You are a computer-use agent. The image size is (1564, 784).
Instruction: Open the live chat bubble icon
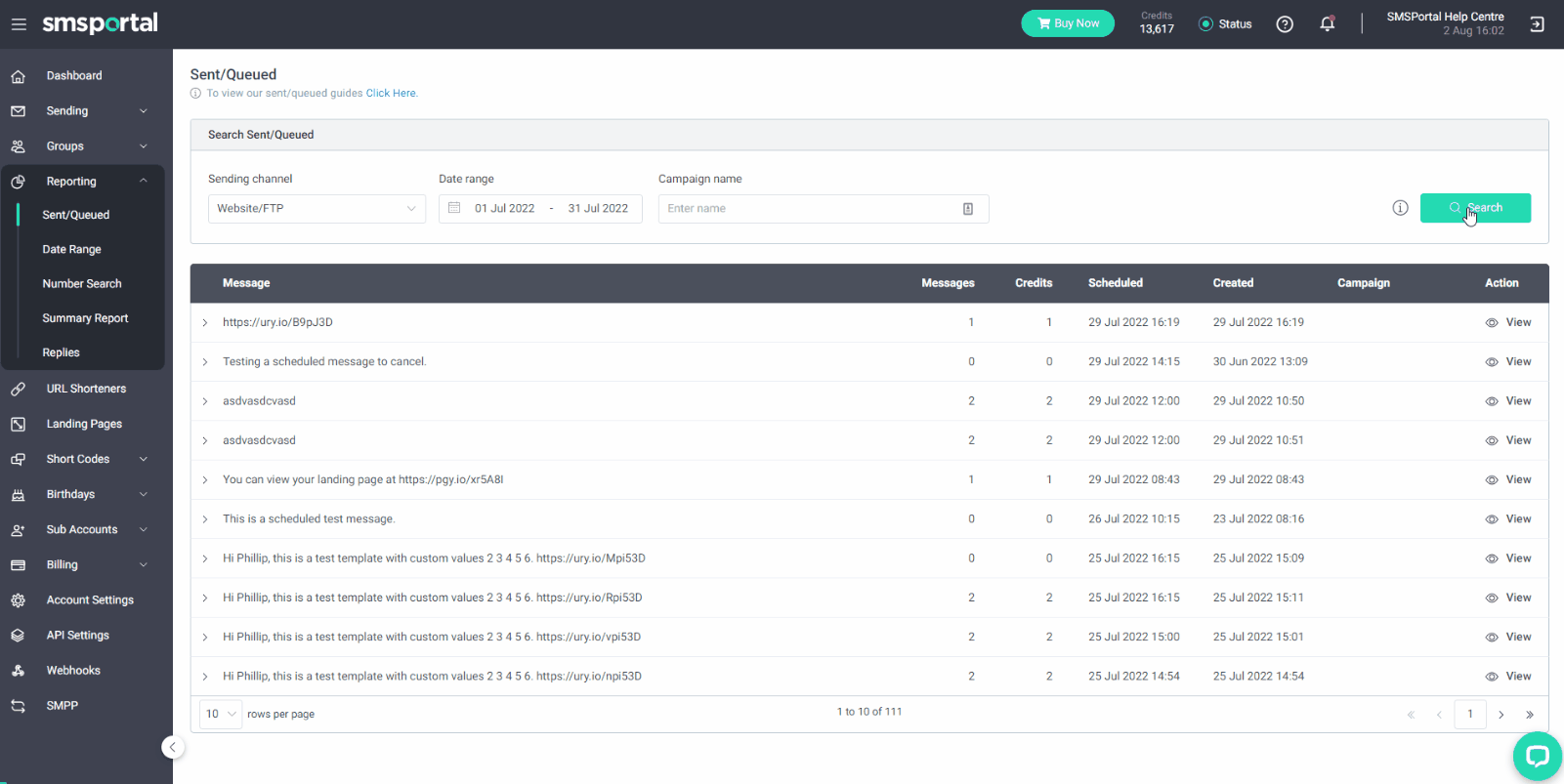tap(1537, 756)
